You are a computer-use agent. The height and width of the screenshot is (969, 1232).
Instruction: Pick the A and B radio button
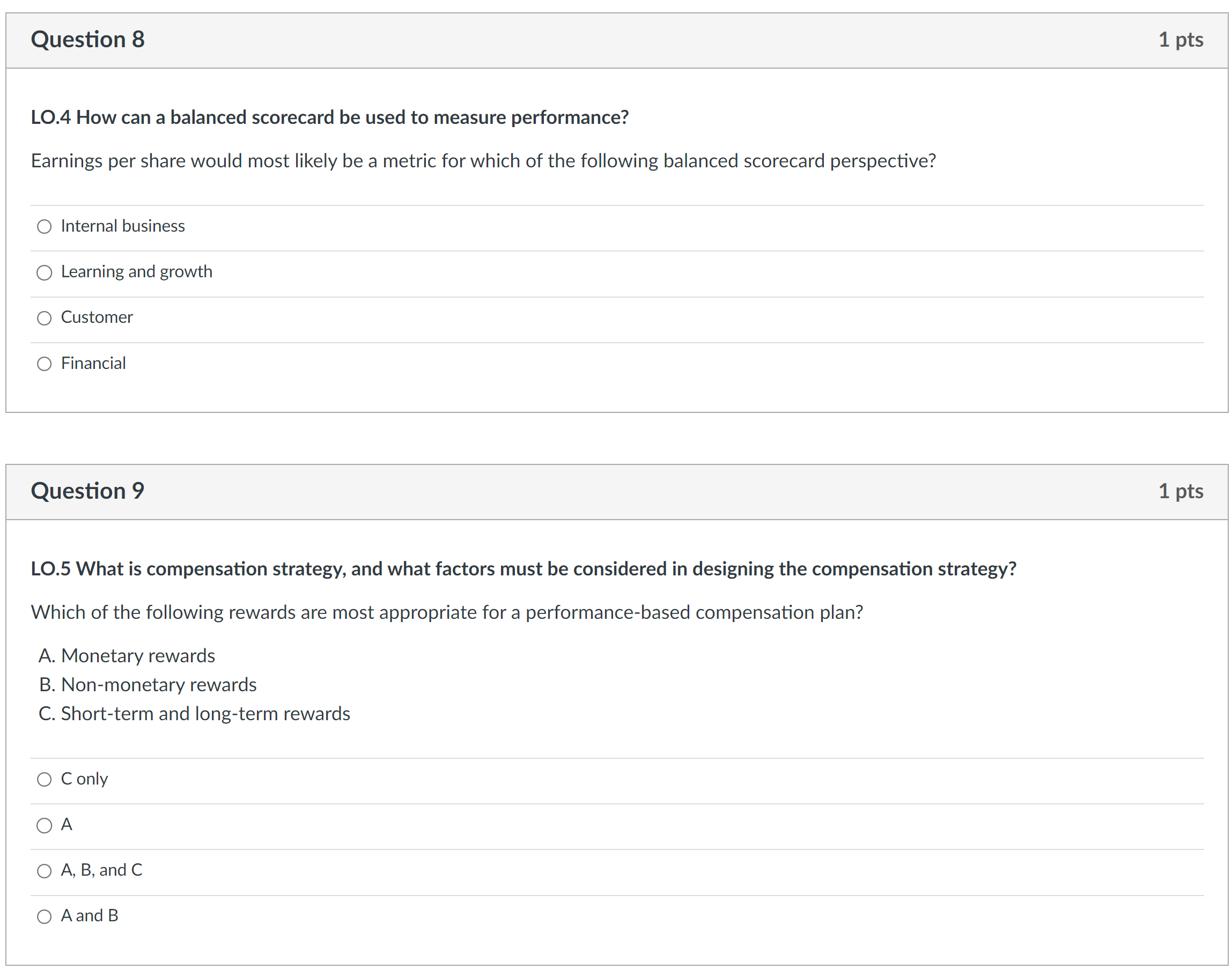(45, 918)
